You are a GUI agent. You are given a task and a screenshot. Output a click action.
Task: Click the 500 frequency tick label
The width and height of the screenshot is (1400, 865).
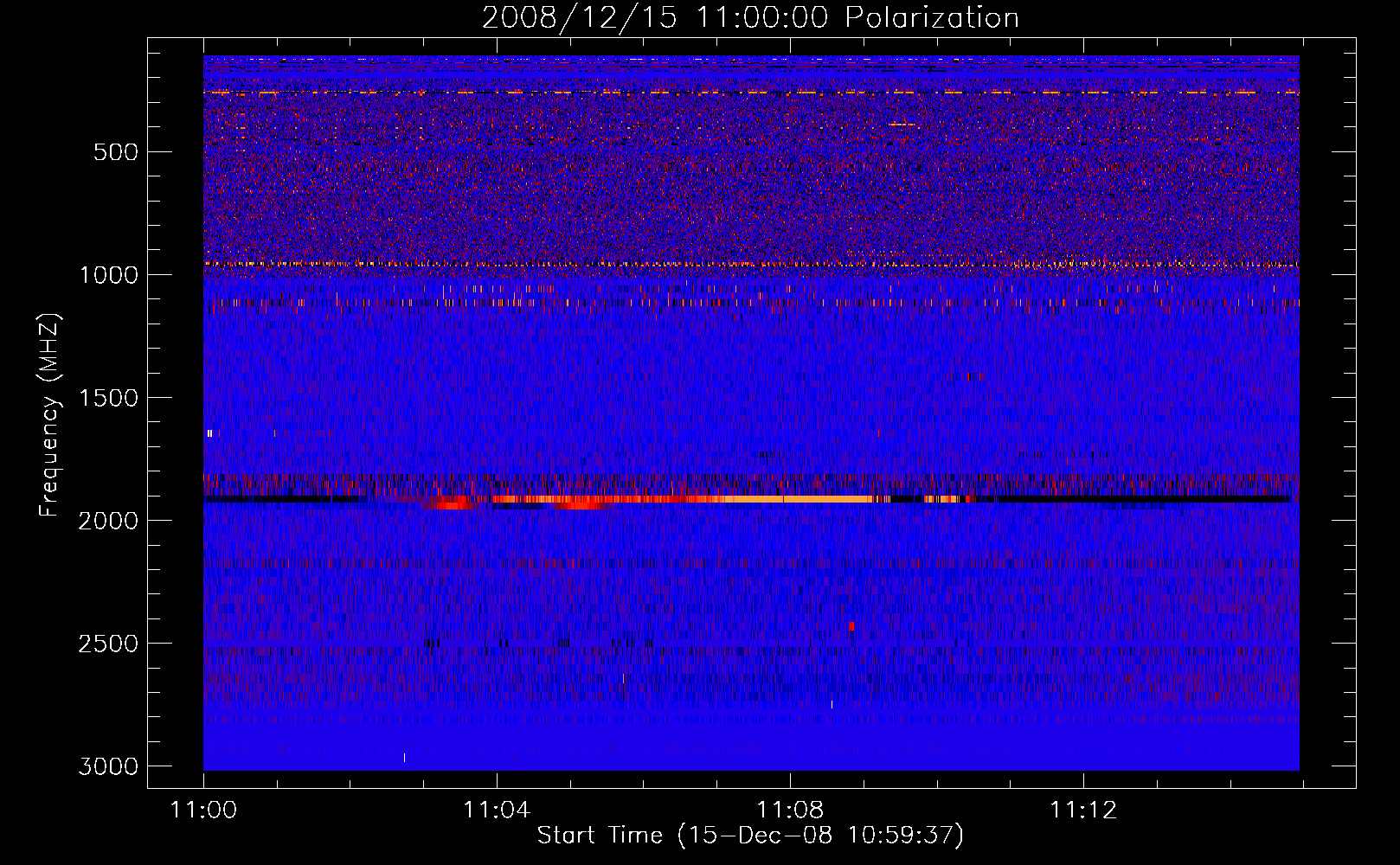[116, 152]
